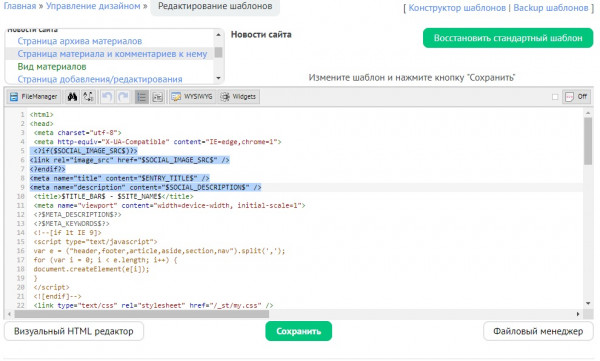Image resolution: width=600 pixels, height=361 pixels.
Task: Click Восстановить стандартный шаблон button
Action: [508, 38]
